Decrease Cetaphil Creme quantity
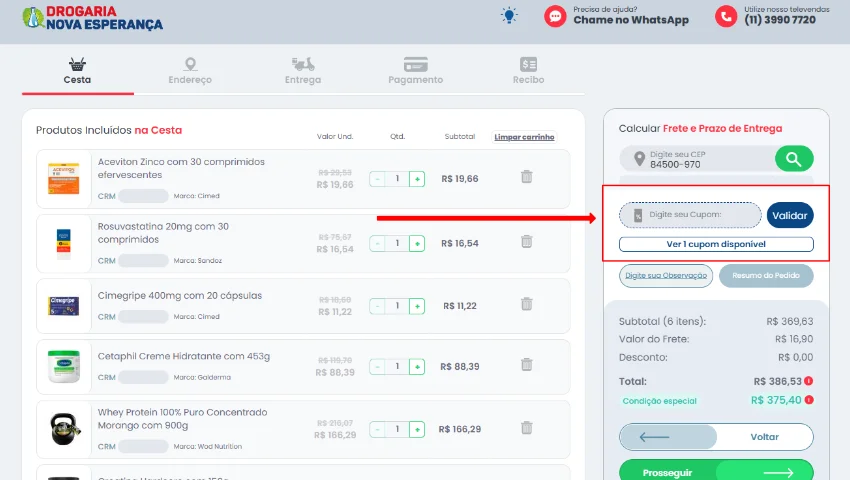850x480 pixels. click(377, 367)
